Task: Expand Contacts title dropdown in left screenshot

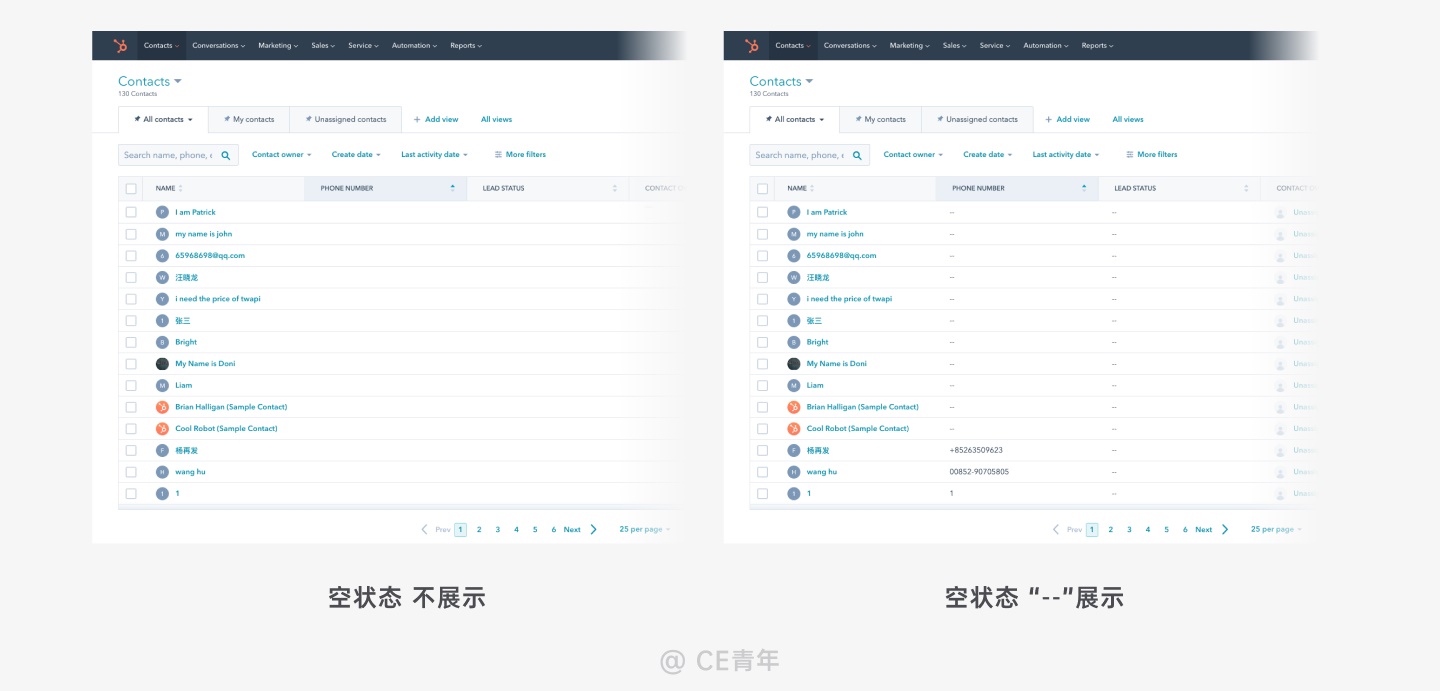Action: (178, 81)
